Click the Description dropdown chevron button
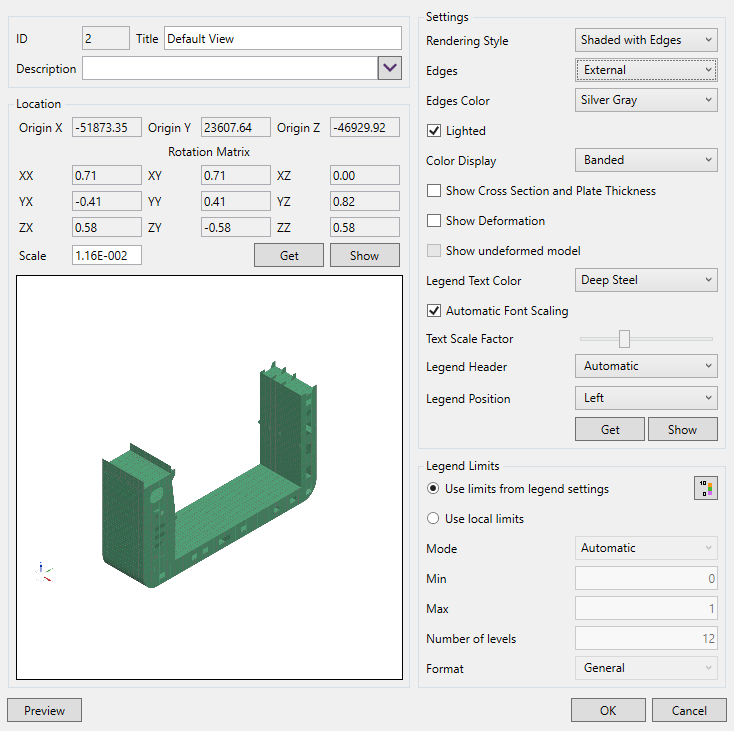Image resolution: width=734 pixels, height=731 pixels. pyautogui.click(x=389, y=69)
